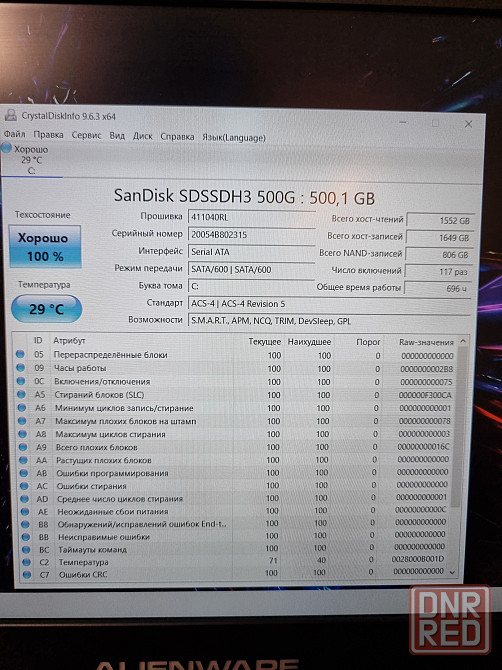Click the S.M.A.R.T. features field
Screen dimensions: 502x670
coord(329,321)
